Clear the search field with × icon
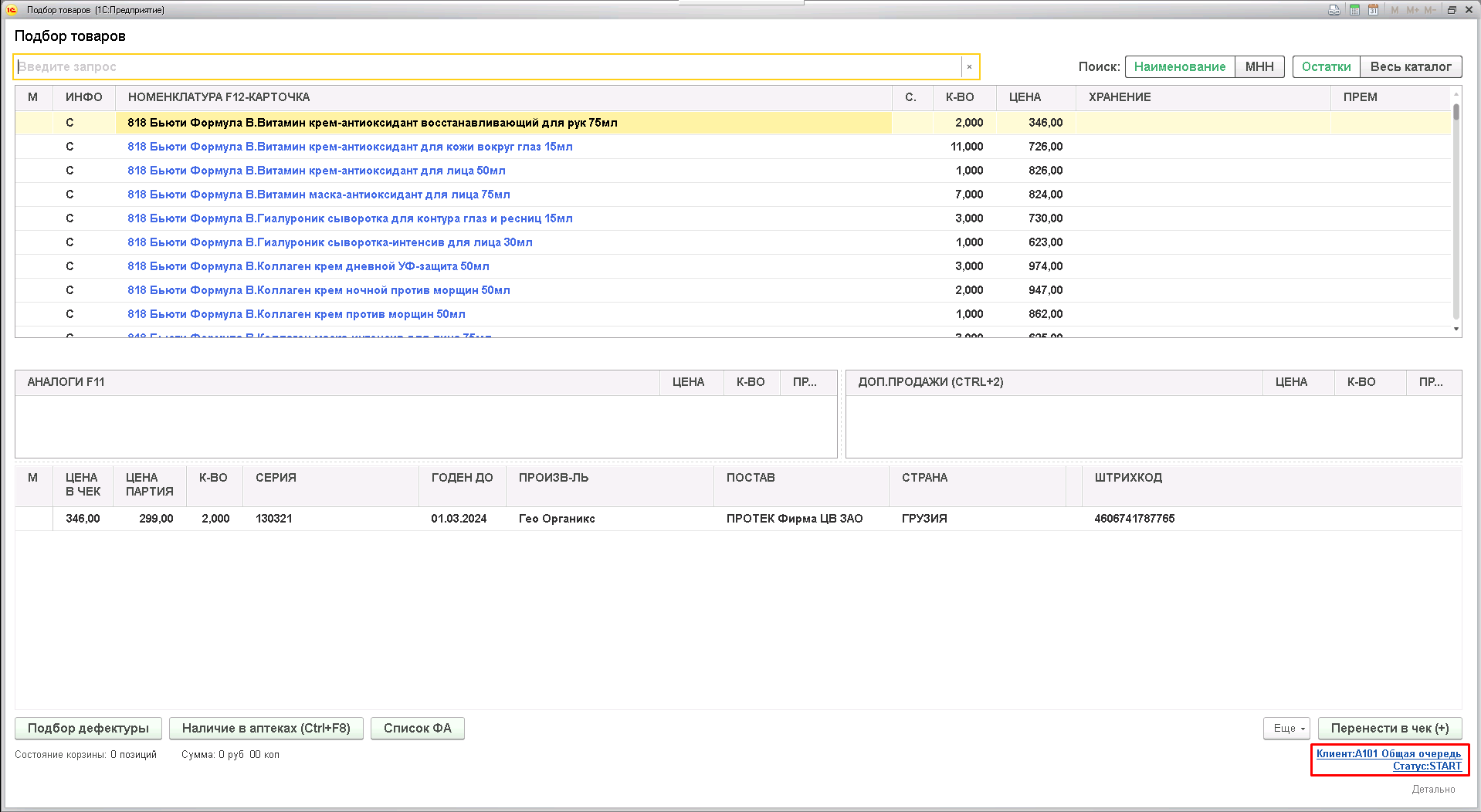 (x=969, y=67)
